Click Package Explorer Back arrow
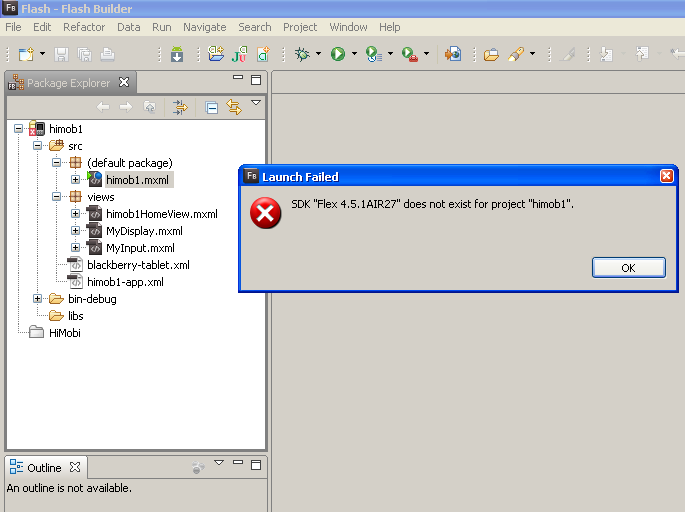The height and width of the screenshot is (523, 685). [103, 107]
